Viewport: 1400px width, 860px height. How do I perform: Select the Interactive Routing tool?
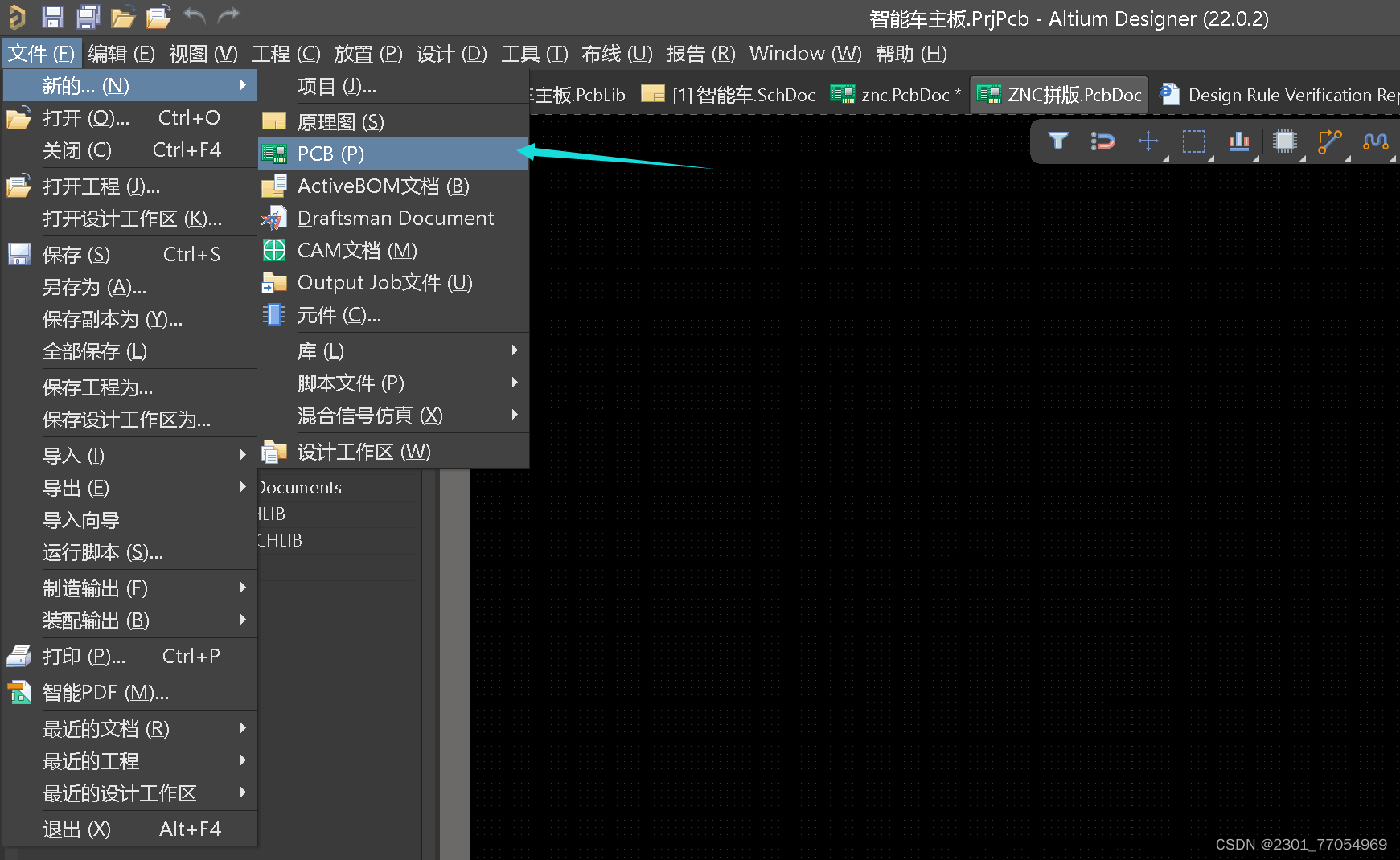1330,141
